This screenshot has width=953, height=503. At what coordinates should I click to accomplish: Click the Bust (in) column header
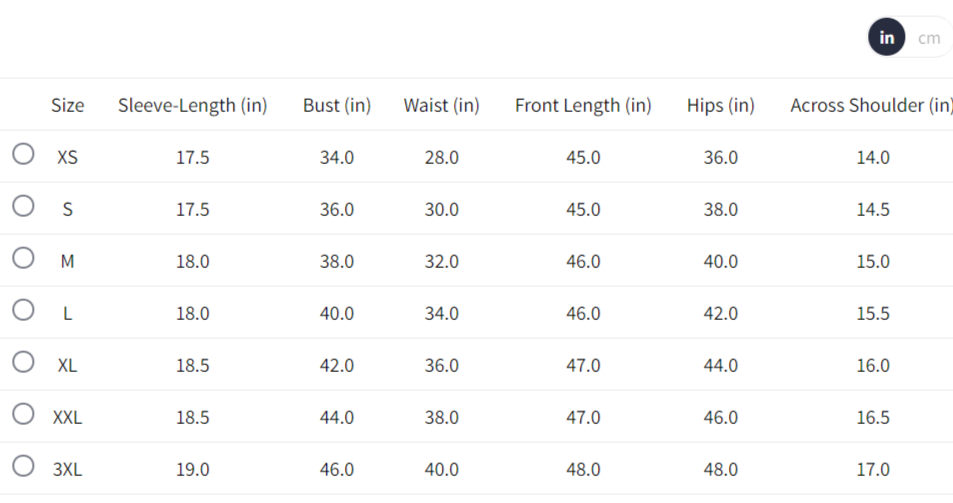coord(337,105)
